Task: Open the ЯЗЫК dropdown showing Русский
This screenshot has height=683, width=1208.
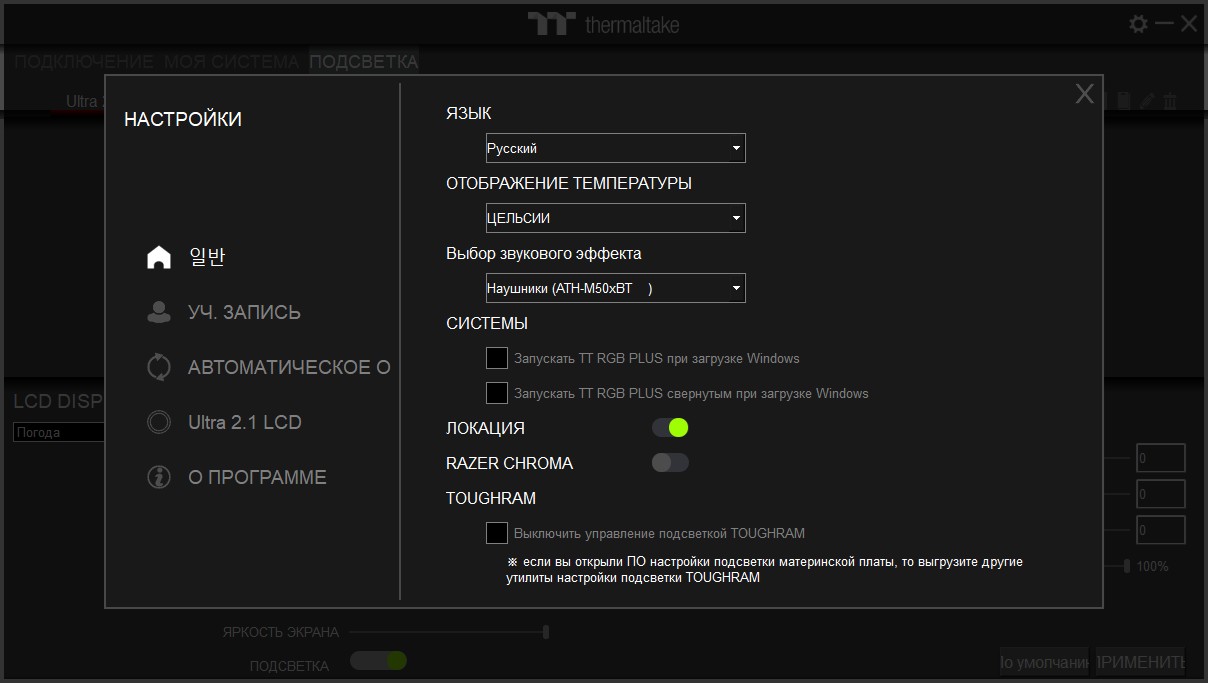Action: 616,148
